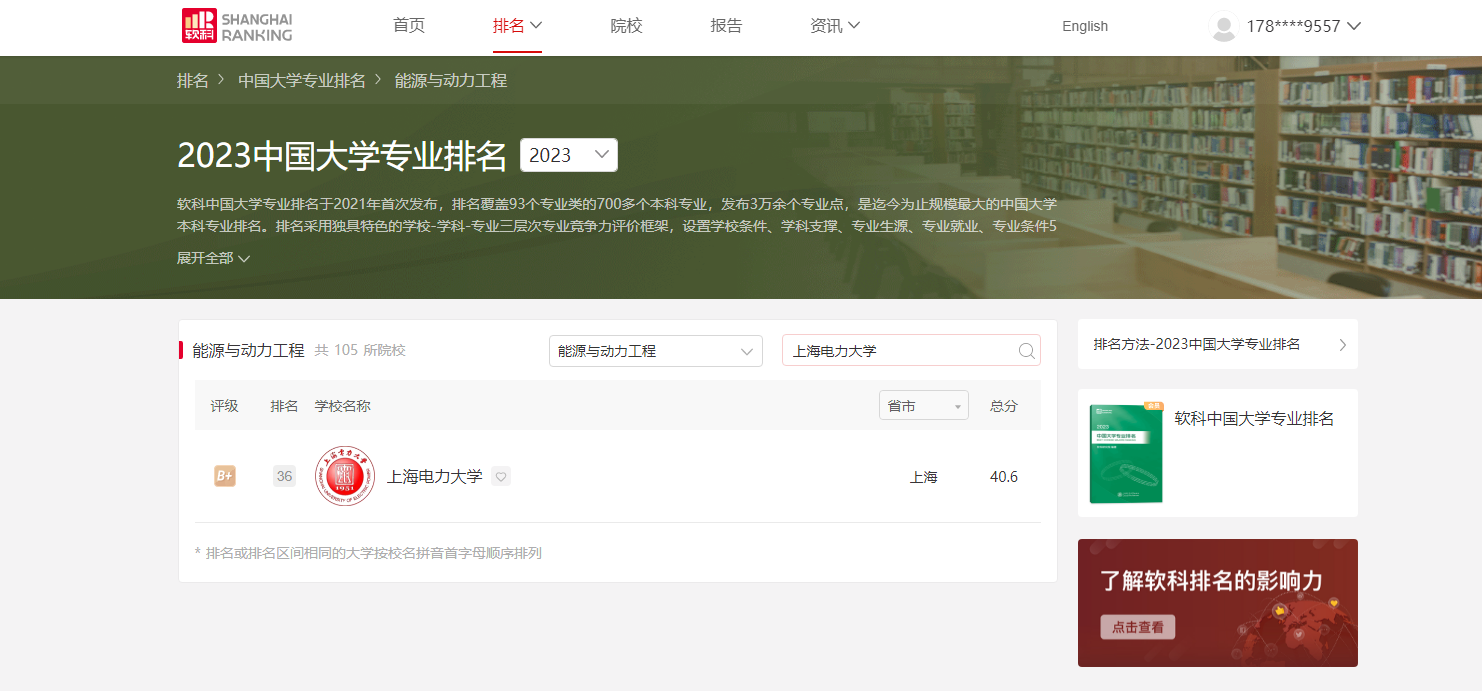Open the 178****9557 account dropdown
The width and height of the screenshot is (1482, 691).
[1304, 27]
